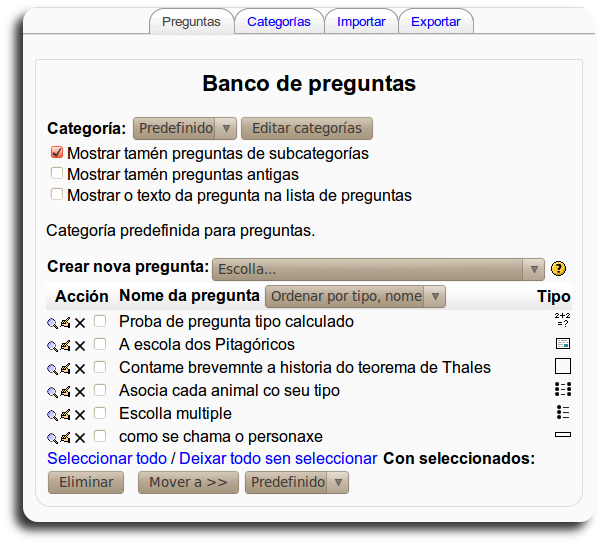Click the calculated type icon in Tipo column
Screen dimensions: 602x545
562,321
